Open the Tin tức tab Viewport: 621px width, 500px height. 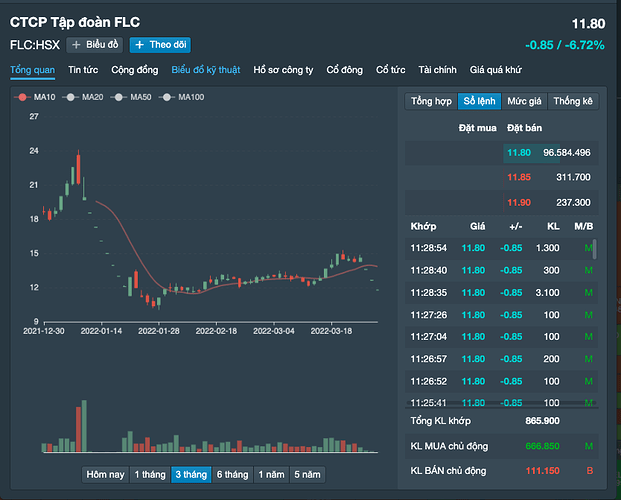(83, 70)
